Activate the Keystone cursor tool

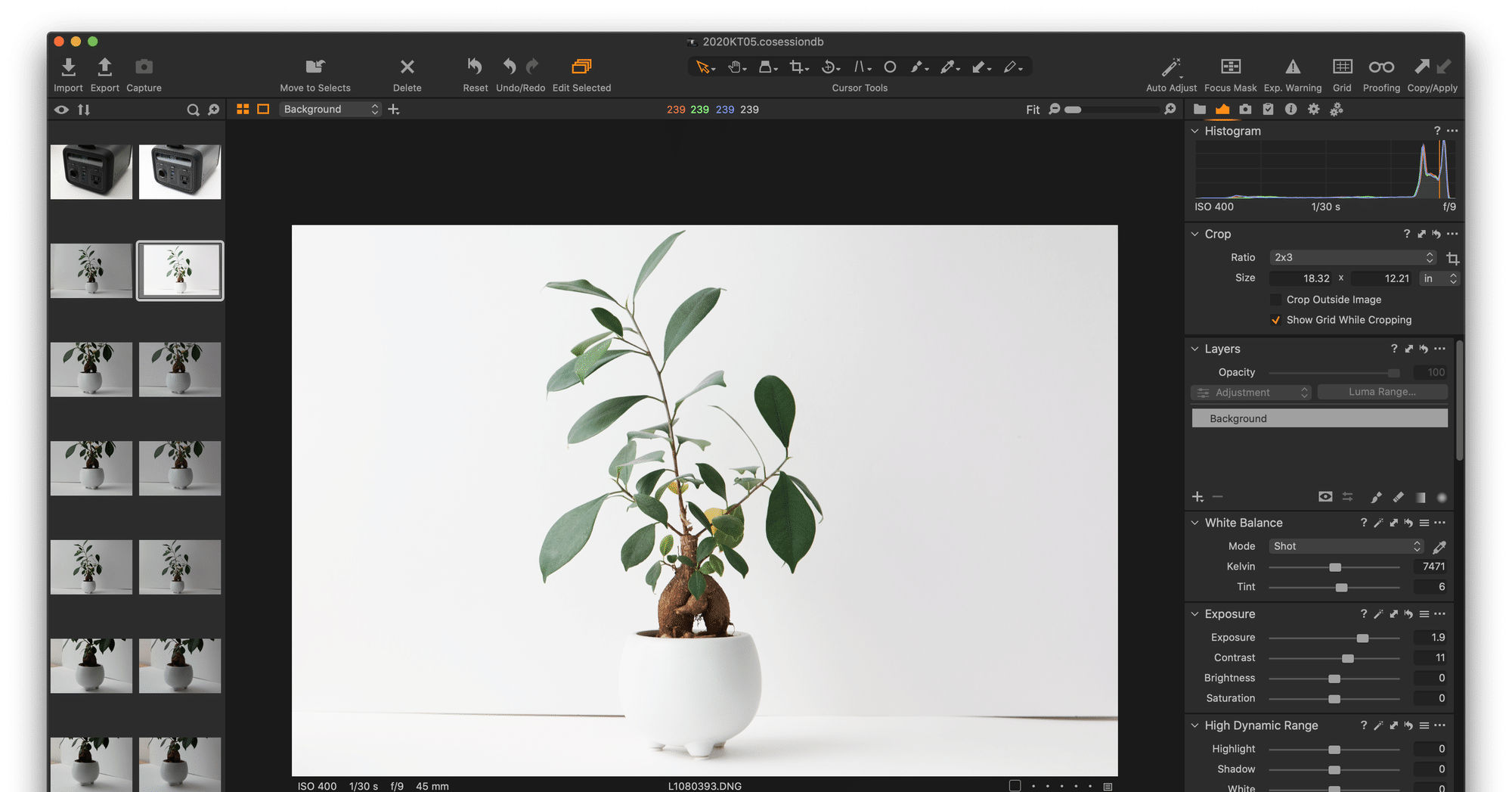860,67
